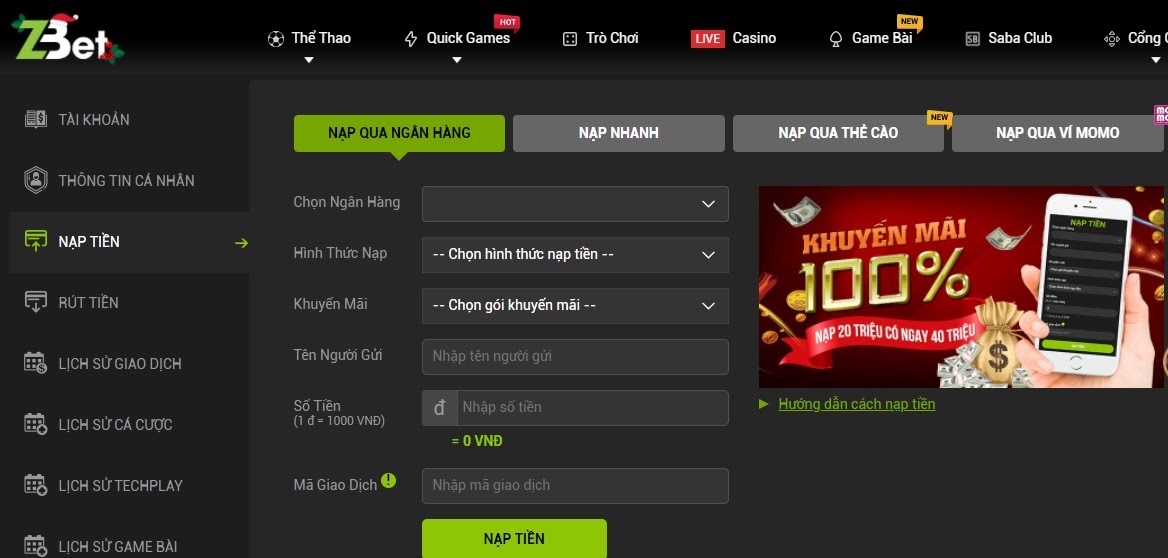Image resolution: width=1168 pixels, height=558 pixels.
Task: Expand the Hình Thức Nạp dropdown
Action: coord(575,255)
